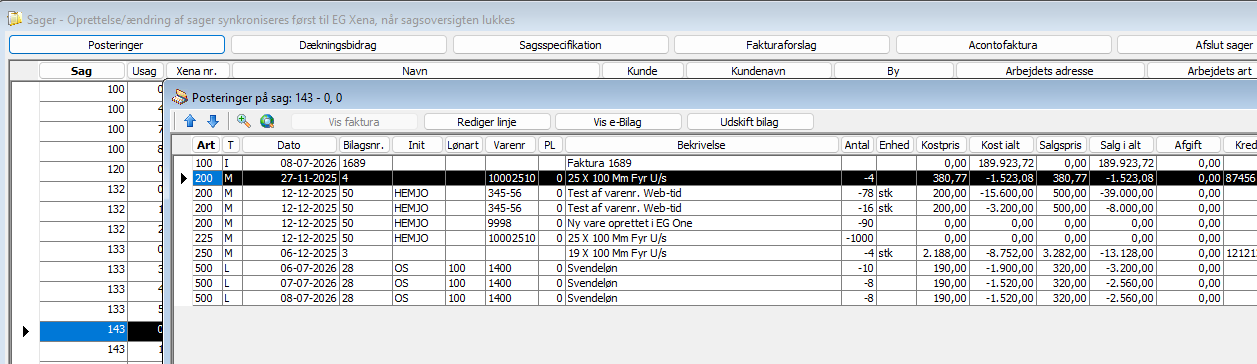Click the Kost ialt column header
The height and width of the screenshot is (364, 1257).
coord(1001,145)
